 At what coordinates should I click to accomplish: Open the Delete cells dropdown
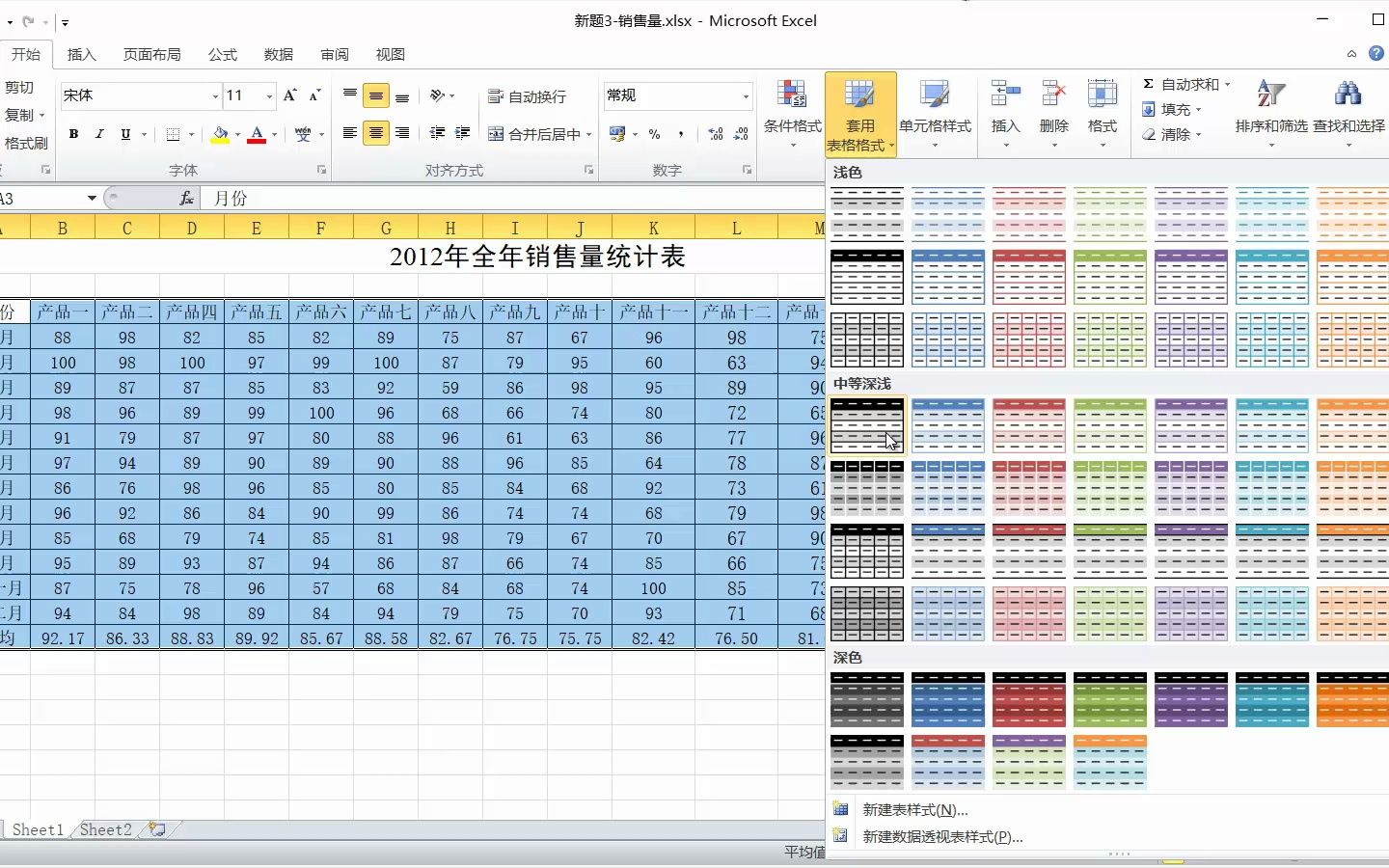pyautogui.click(x=1054, y=114)
